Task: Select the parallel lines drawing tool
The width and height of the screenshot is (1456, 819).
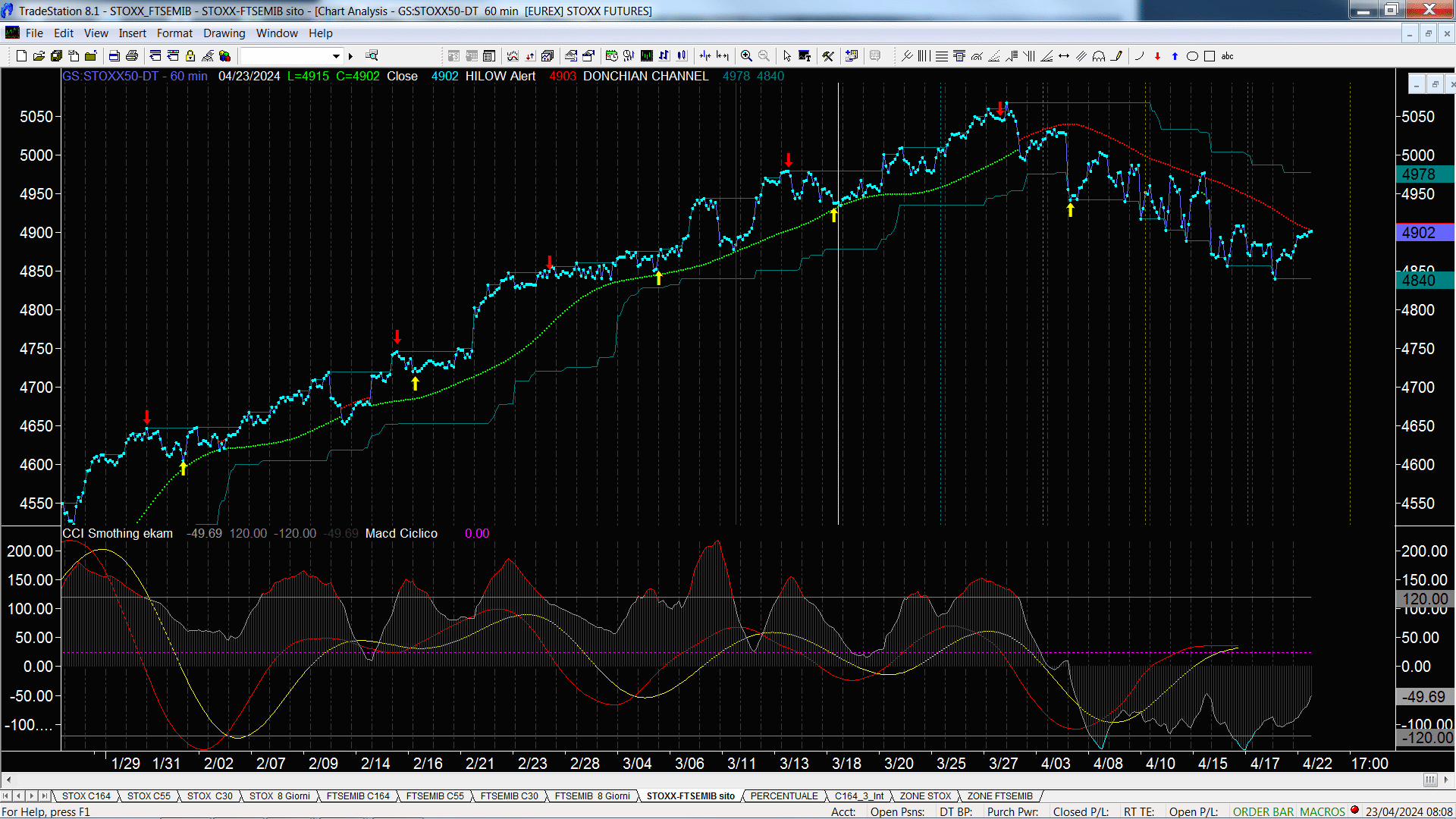Action: pos(1081,56)
